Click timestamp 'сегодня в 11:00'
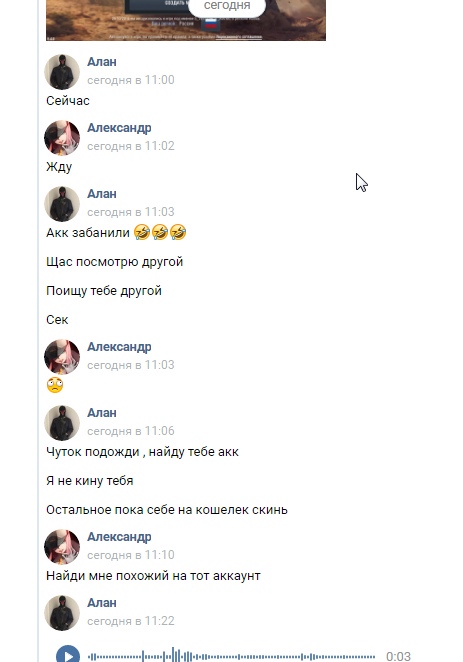The image size is (463, 662). click(x=131, y=80)
